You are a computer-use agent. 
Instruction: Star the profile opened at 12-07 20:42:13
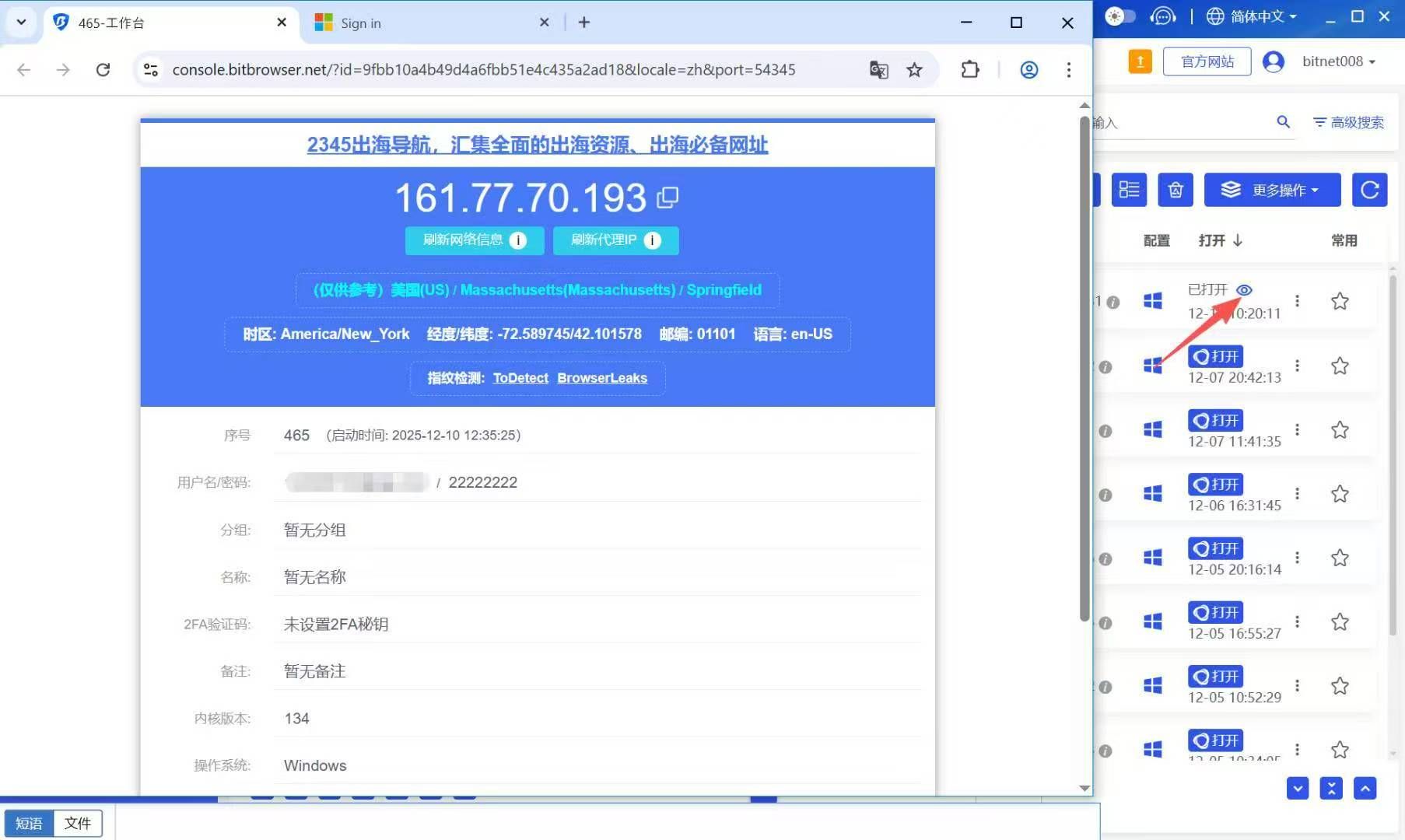[x=1340, y=366]
